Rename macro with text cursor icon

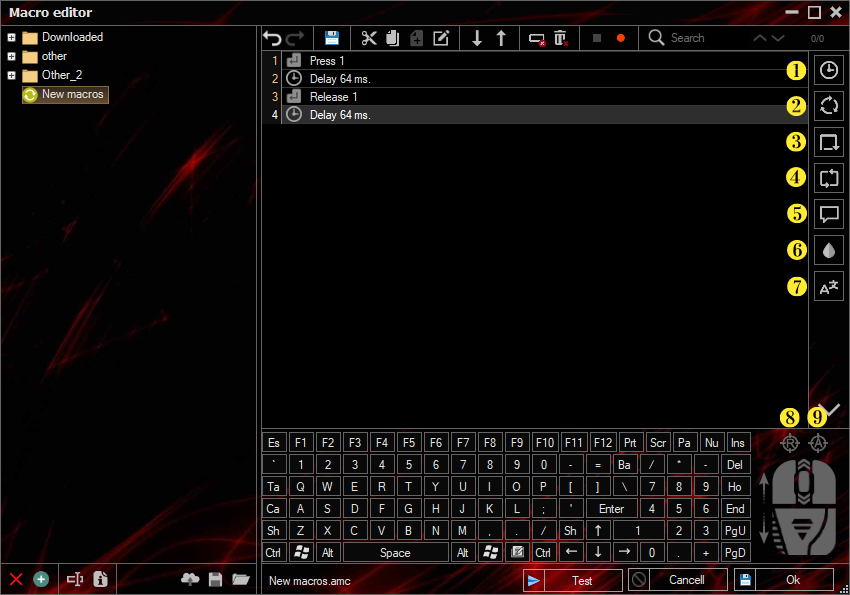75,579
